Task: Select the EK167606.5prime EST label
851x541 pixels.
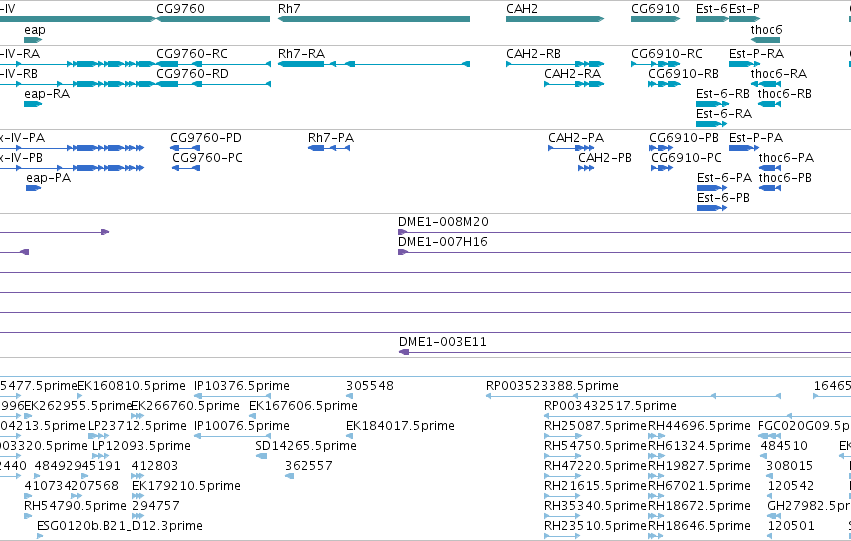Action: [303, 406]
